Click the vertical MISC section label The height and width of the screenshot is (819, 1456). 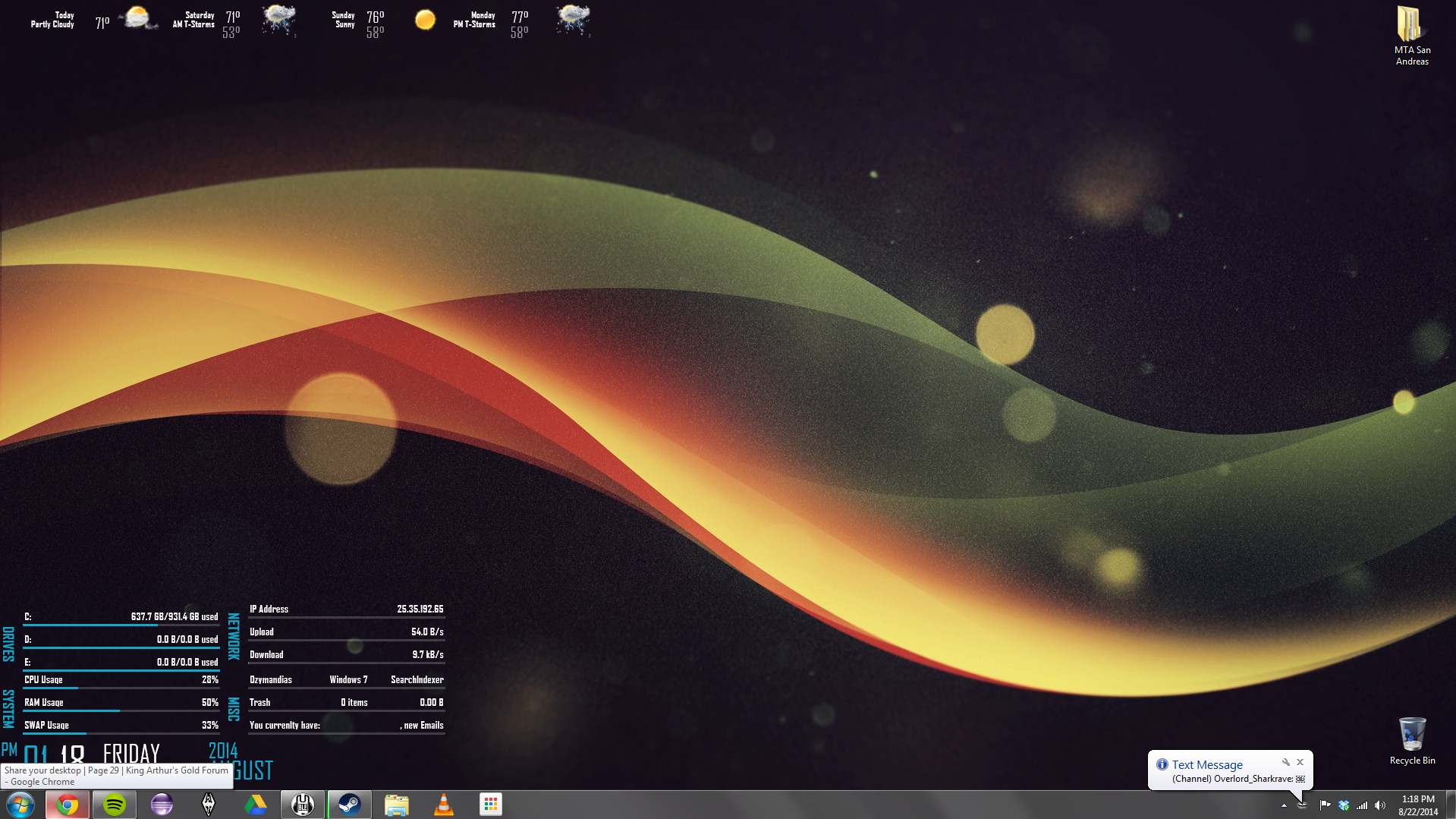coord(234,709)
